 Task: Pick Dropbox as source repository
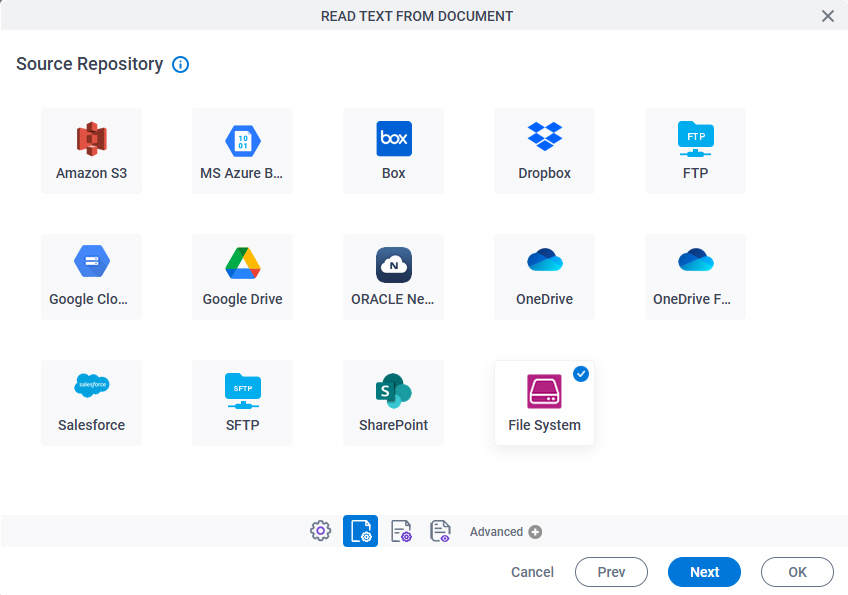[544, 151]
